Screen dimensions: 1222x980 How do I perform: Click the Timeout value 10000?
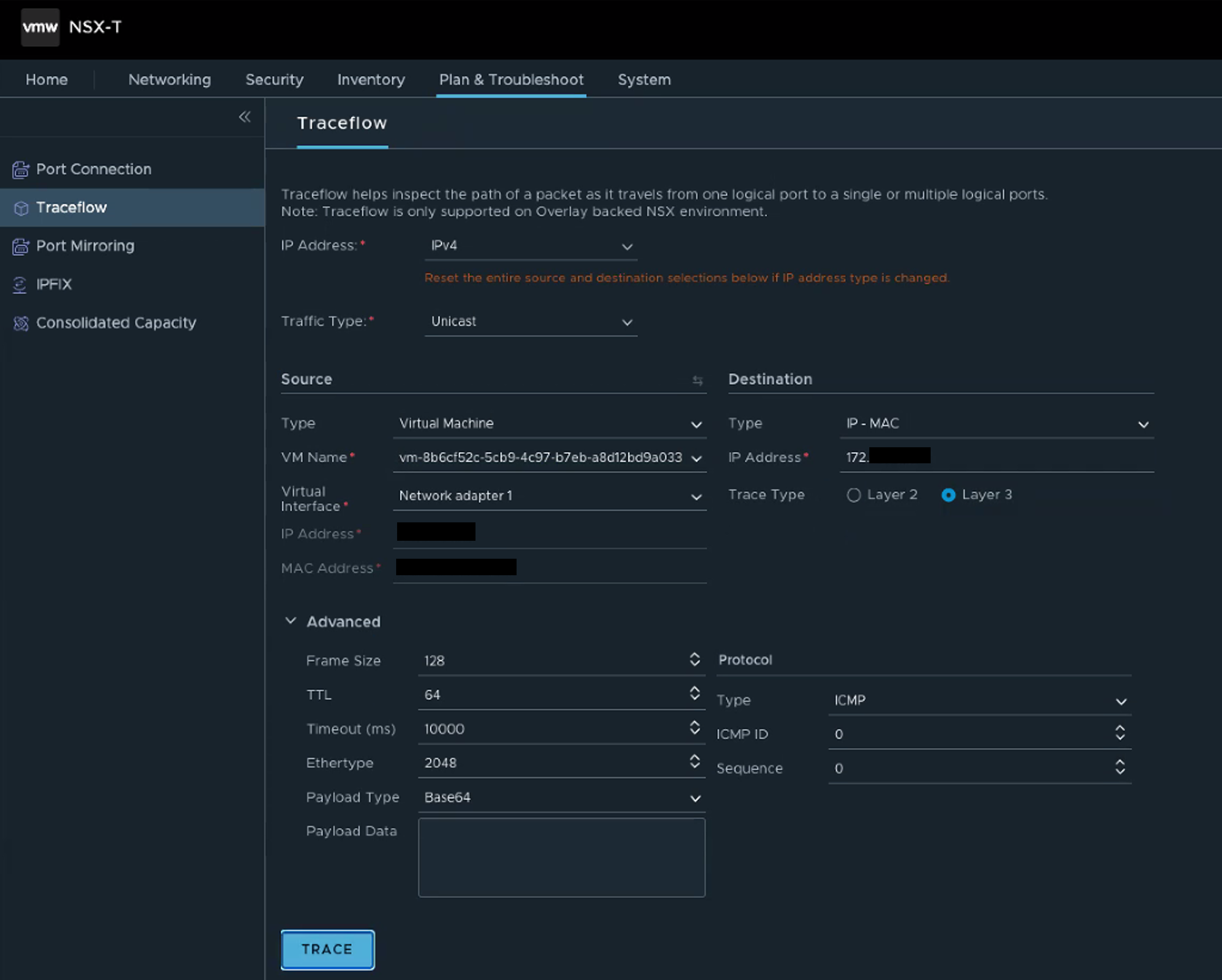click(444, 729)
